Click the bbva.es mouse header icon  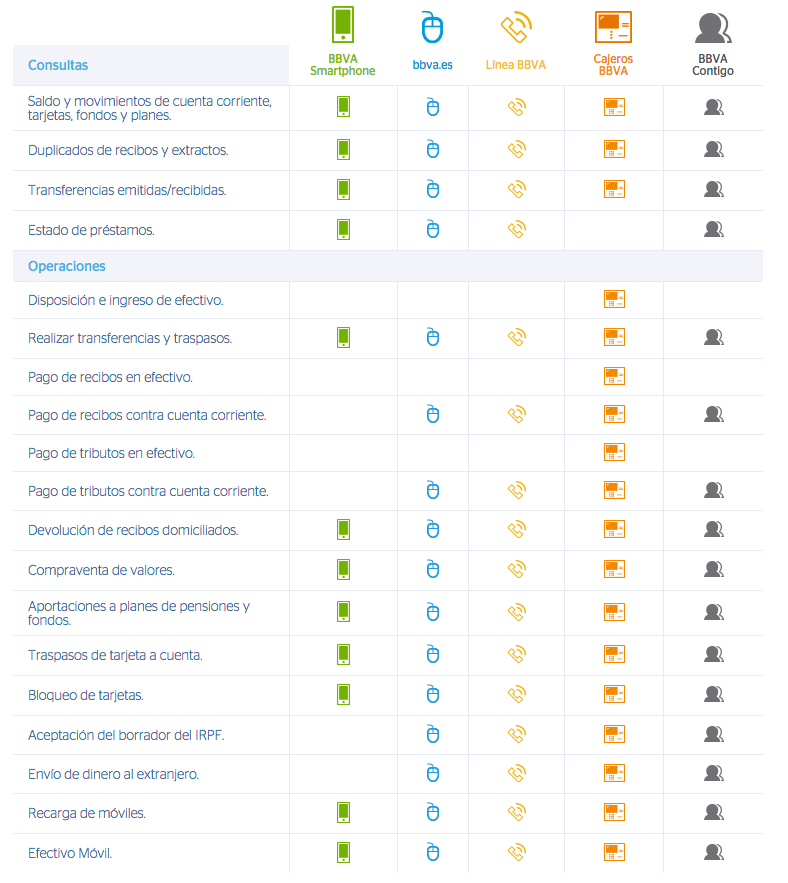(x=432, y=27)
